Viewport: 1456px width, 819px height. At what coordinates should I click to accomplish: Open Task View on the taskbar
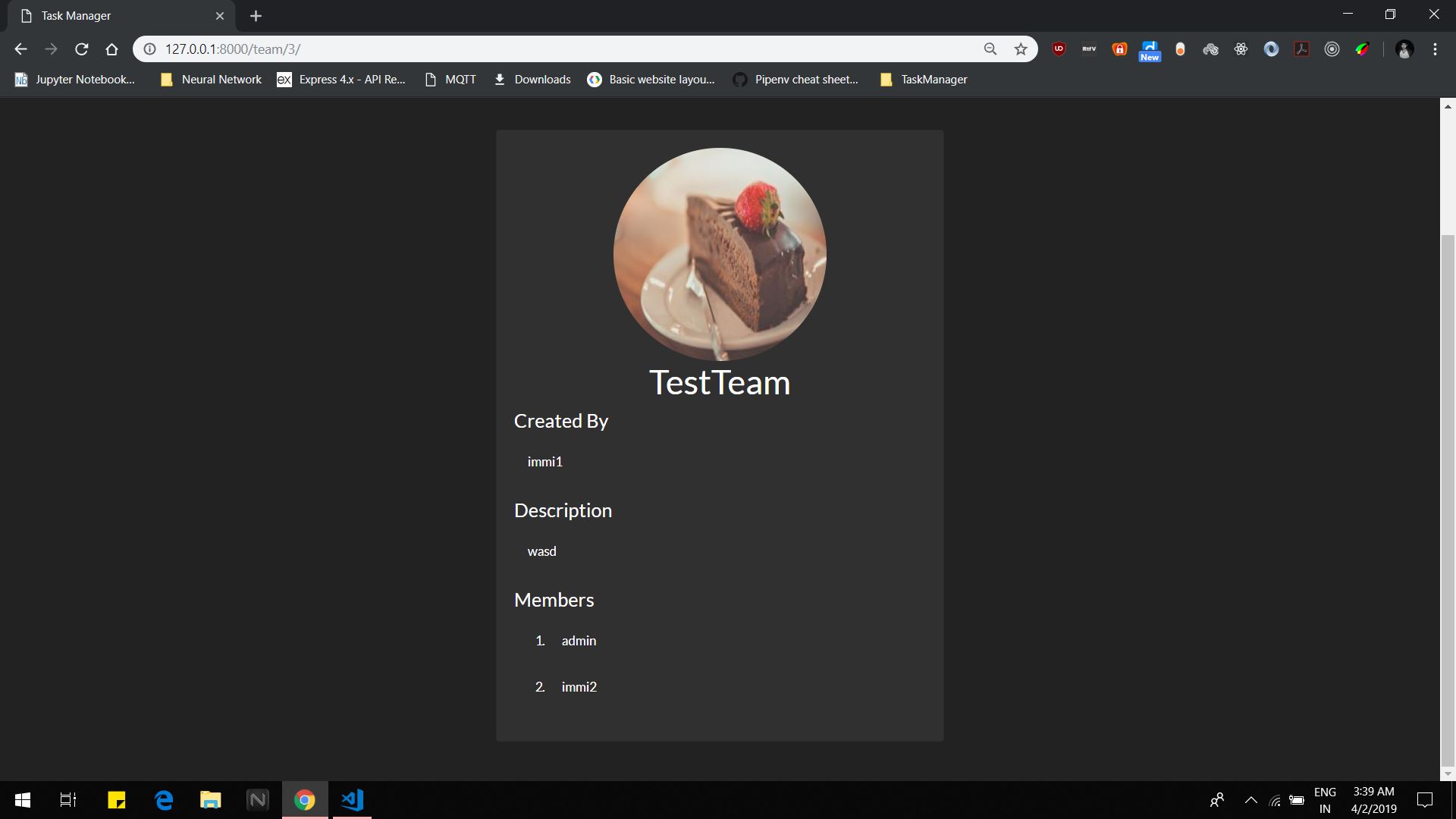pos(68,800)
